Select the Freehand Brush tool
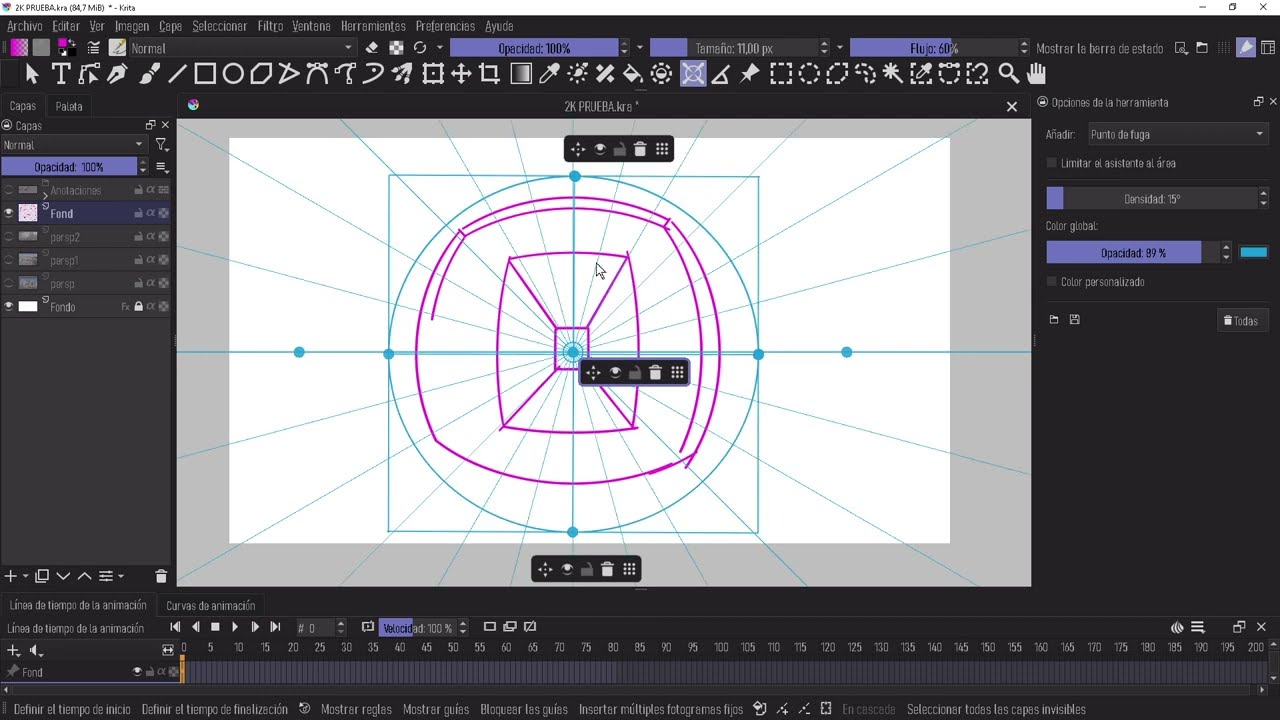This screenshot has height=720, width=1280. [x=148, y=73]
